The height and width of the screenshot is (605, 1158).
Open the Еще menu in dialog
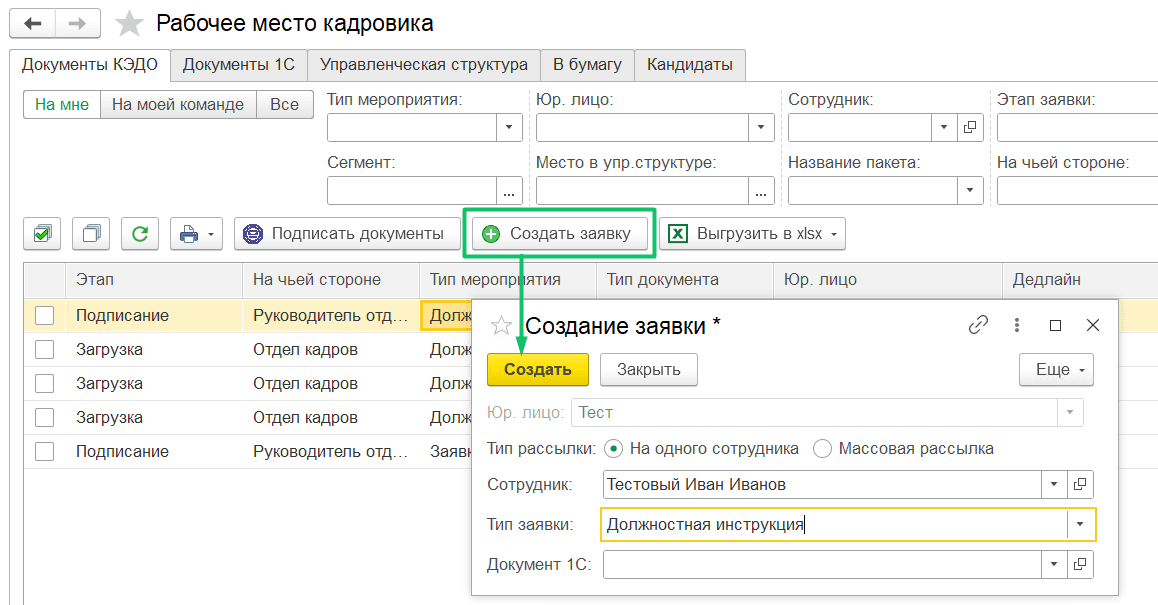point(1056,369)
